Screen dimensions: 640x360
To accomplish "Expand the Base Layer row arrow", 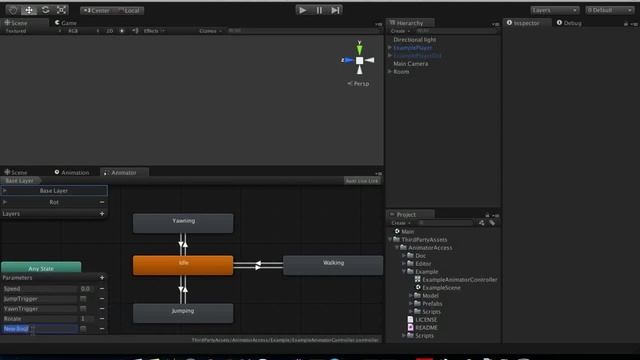I will click(5, 191).
